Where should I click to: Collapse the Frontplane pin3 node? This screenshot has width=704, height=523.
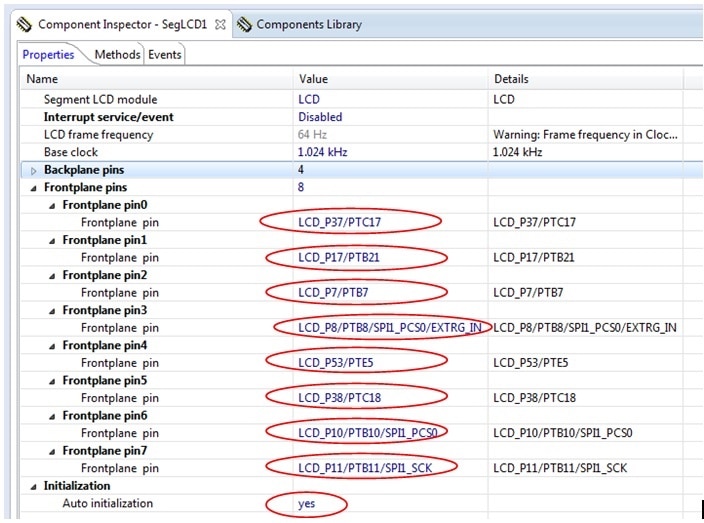(53, 310)
